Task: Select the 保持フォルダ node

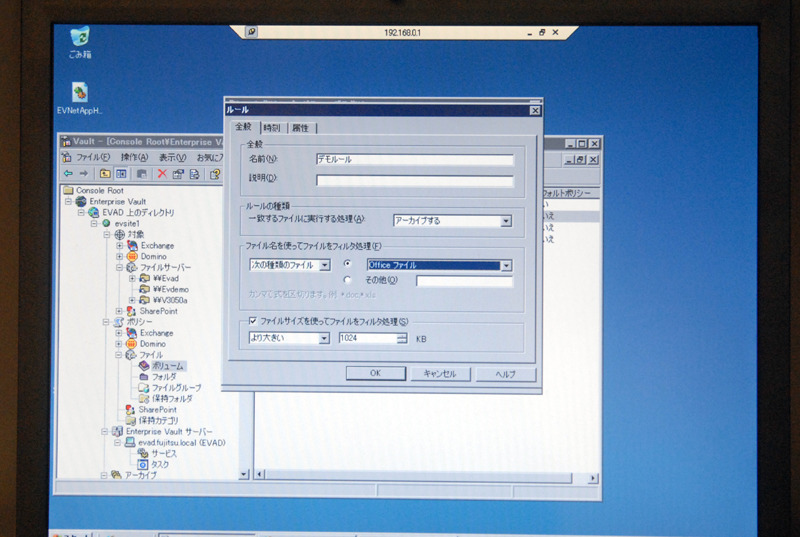Action: click(x=166, y=399)
